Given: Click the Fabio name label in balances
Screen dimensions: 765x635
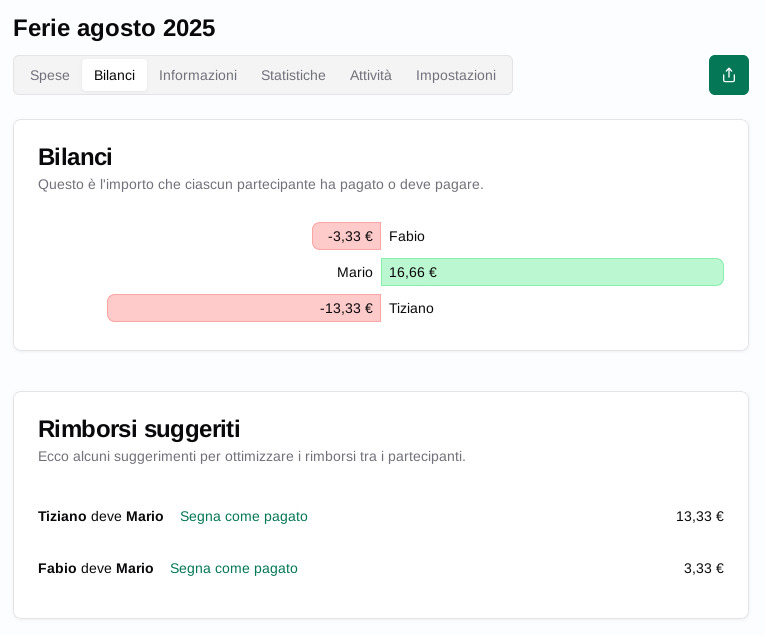Looking at the screenshot, I should click(407, 236).
